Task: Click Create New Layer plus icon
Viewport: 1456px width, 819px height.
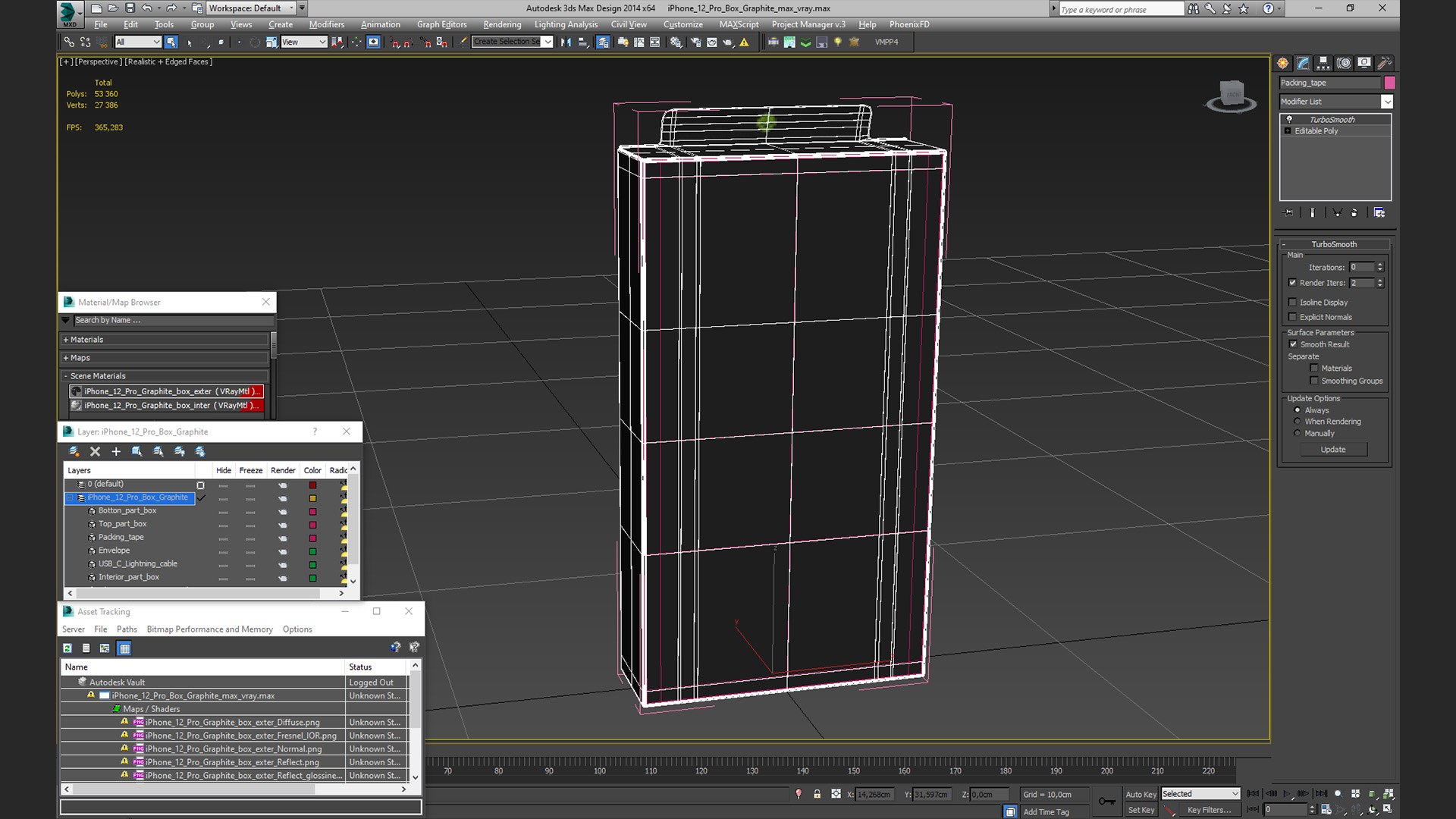Action: [x=116, y=451]
